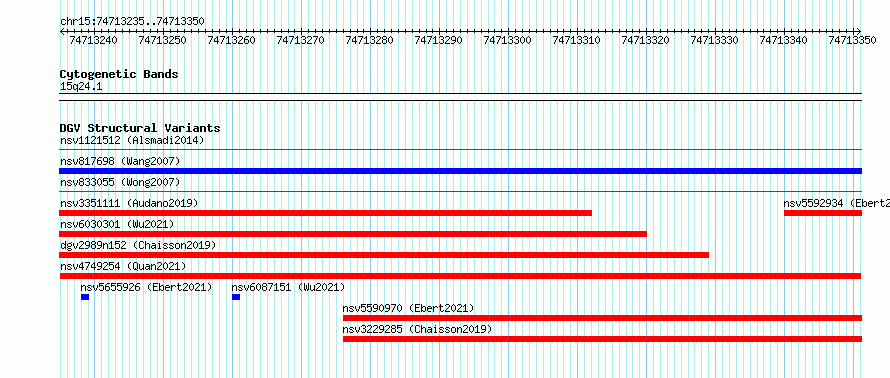The image size is (890, 378).
Task: Select the red nsv4749254 variant bar
Action: click(460, 276)
